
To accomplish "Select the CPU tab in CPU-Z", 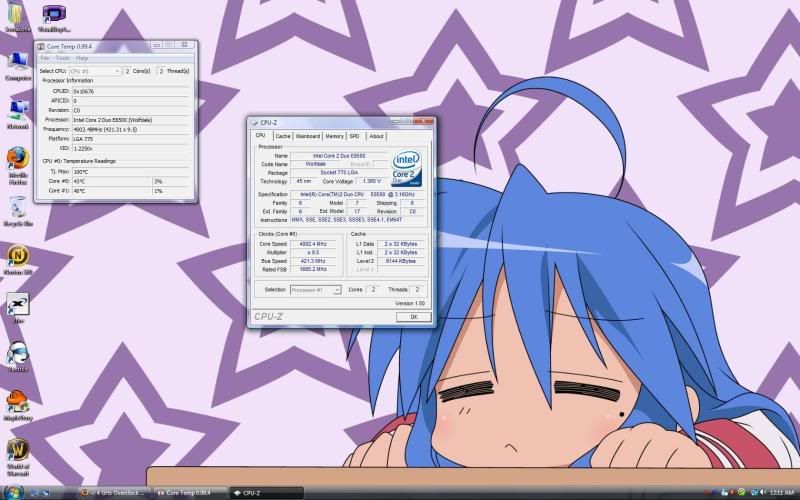I will [261, 135].
